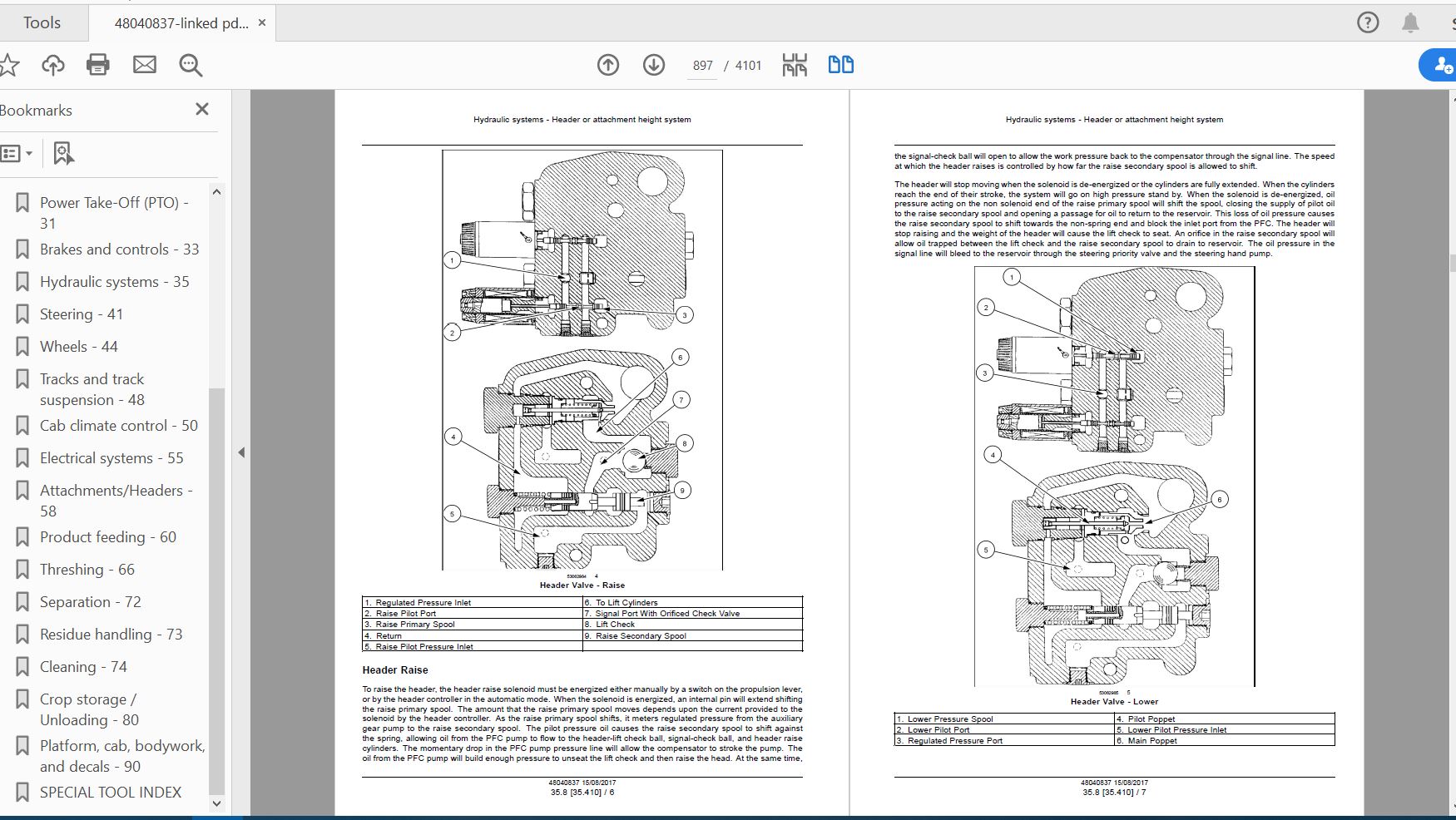The width and height of the screenshot is (1456, 820).
Task: View notifications bell icon
Action: coord(1410,22)
